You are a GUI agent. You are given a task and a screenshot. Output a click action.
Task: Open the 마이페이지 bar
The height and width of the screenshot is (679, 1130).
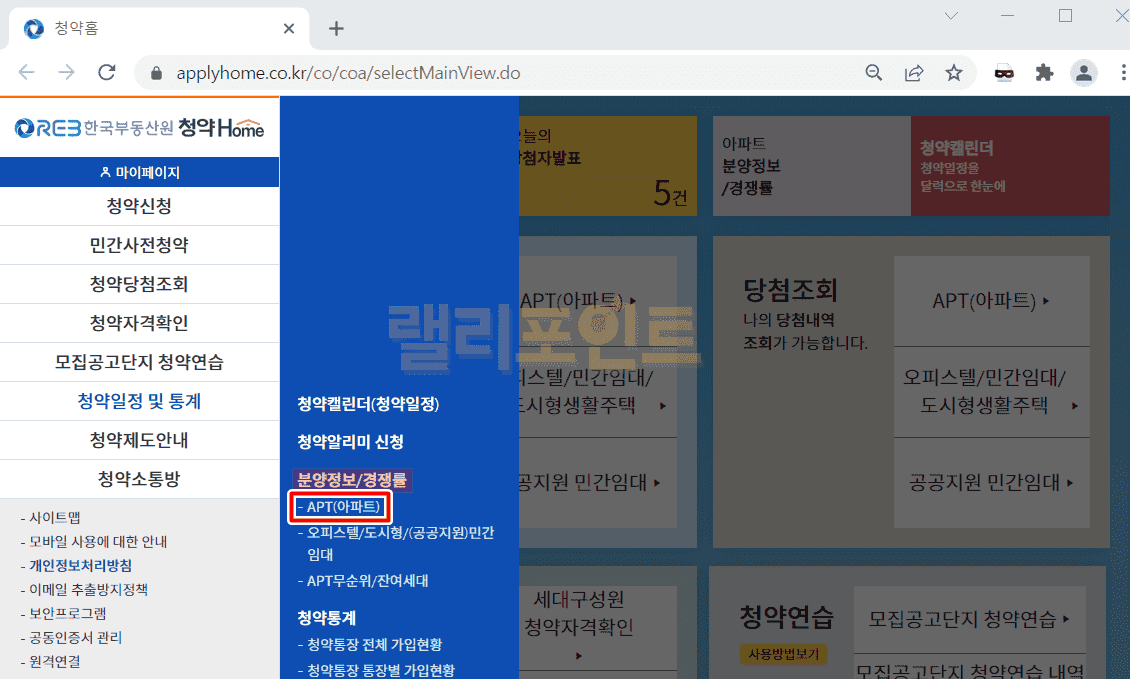pyautogui.click(x=139, y=172)
